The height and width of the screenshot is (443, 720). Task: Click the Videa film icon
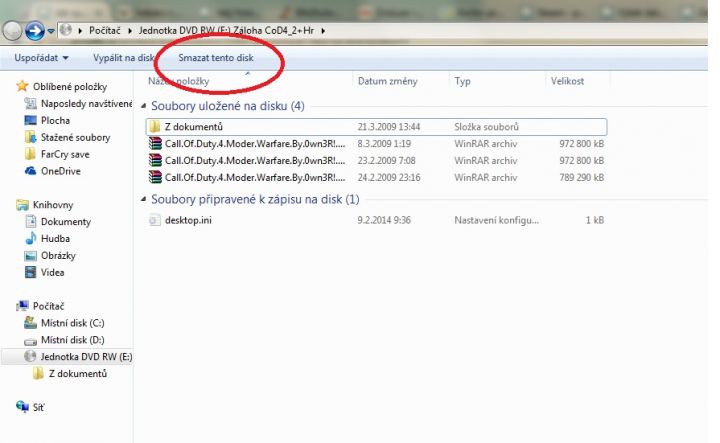30,272
